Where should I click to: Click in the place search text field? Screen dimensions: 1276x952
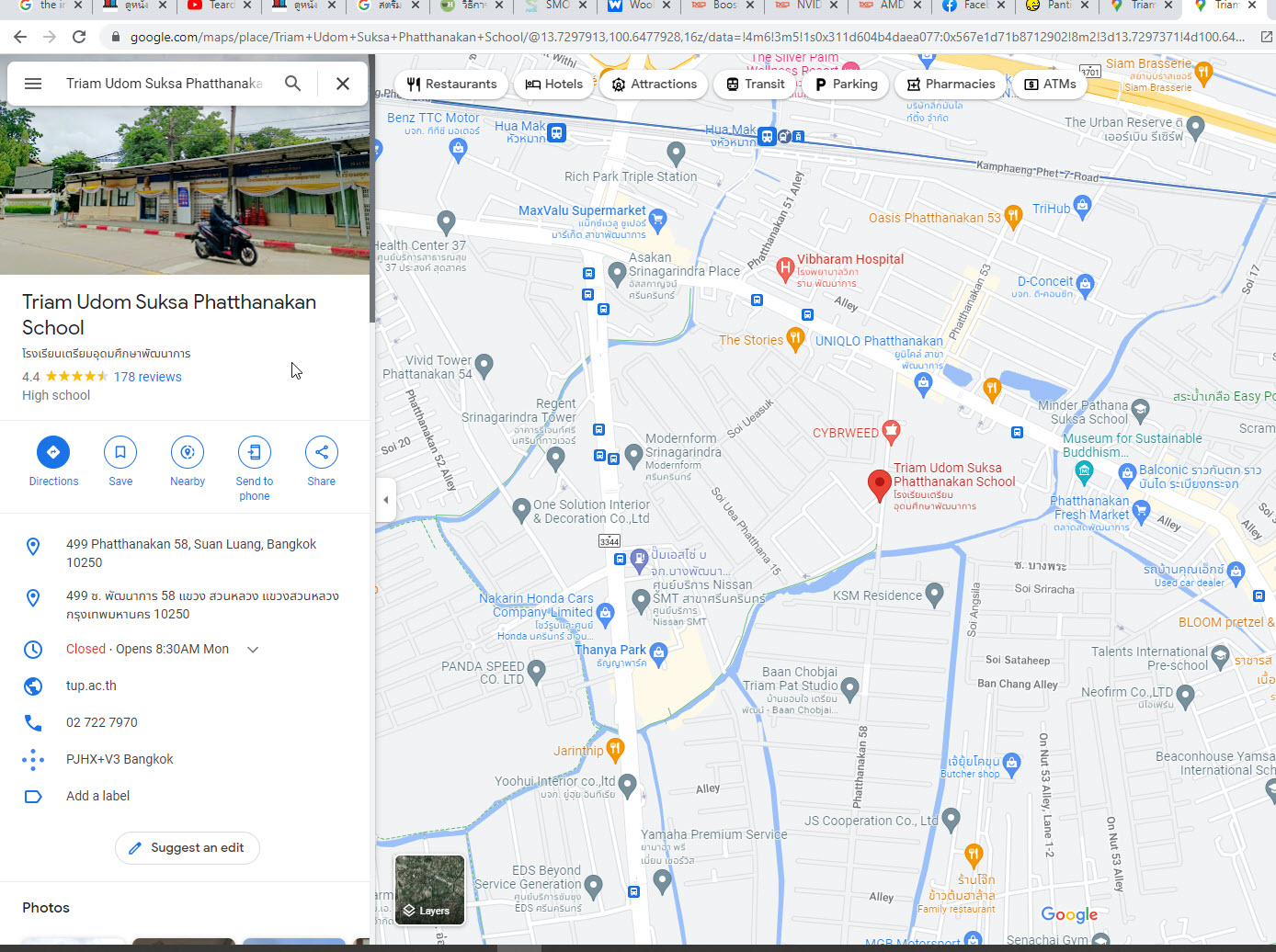[164, 84]
